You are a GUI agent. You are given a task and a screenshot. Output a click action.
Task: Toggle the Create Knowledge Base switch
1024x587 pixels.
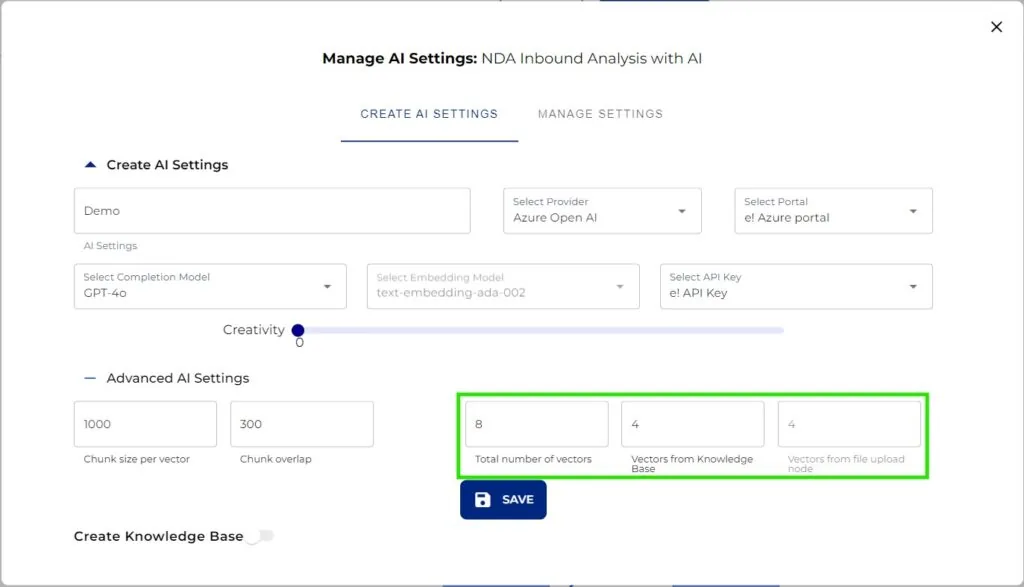[260, 537]
